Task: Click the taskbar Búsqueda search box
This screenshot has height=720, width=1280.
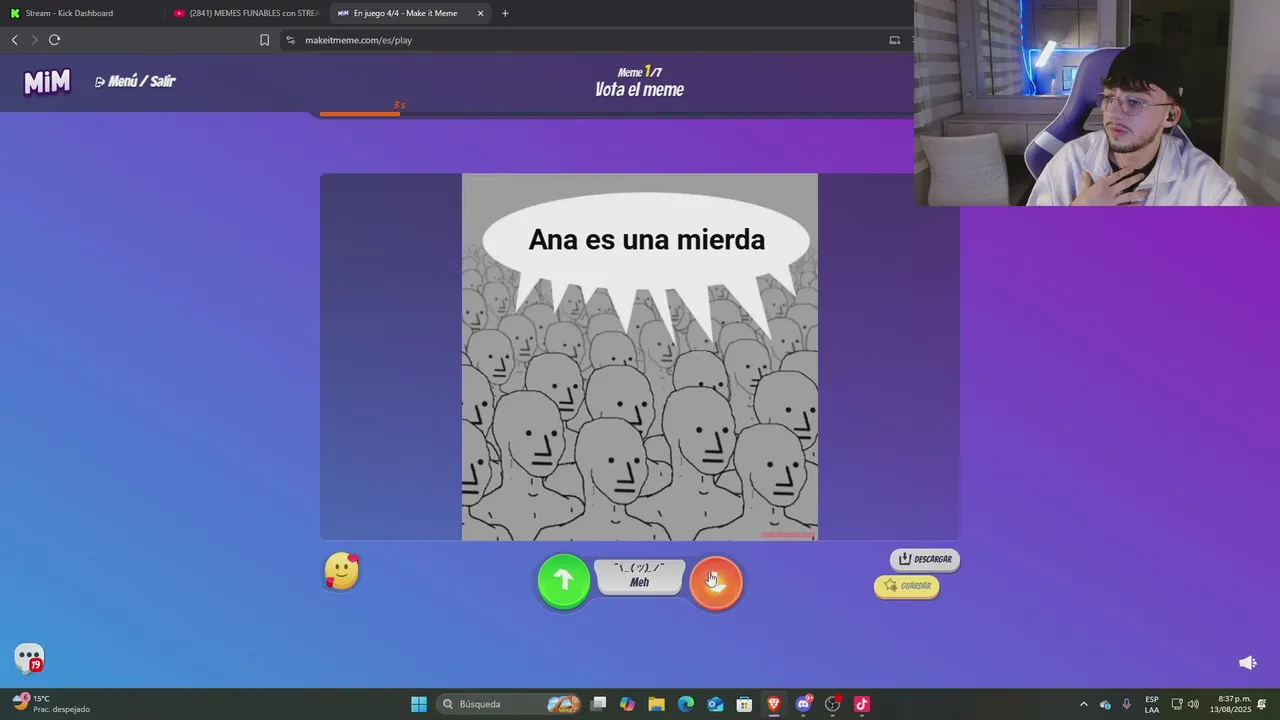Action: [x=510, y=704]
